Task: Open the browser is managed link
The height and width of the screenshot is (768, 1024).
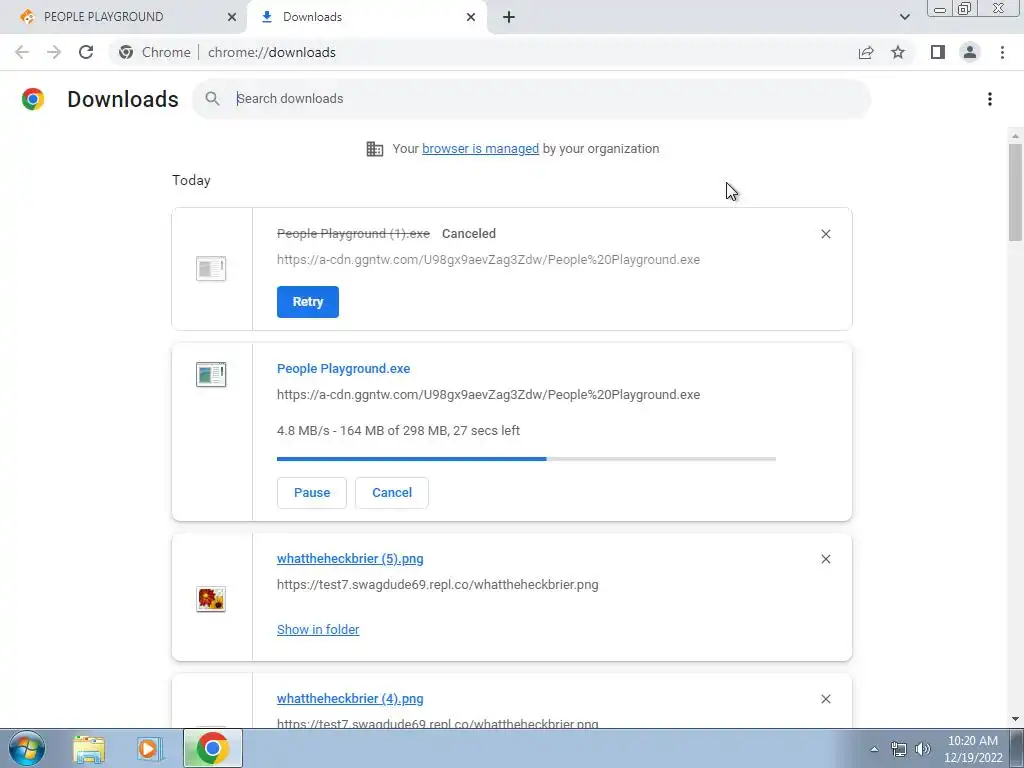Action: (480, 149)
